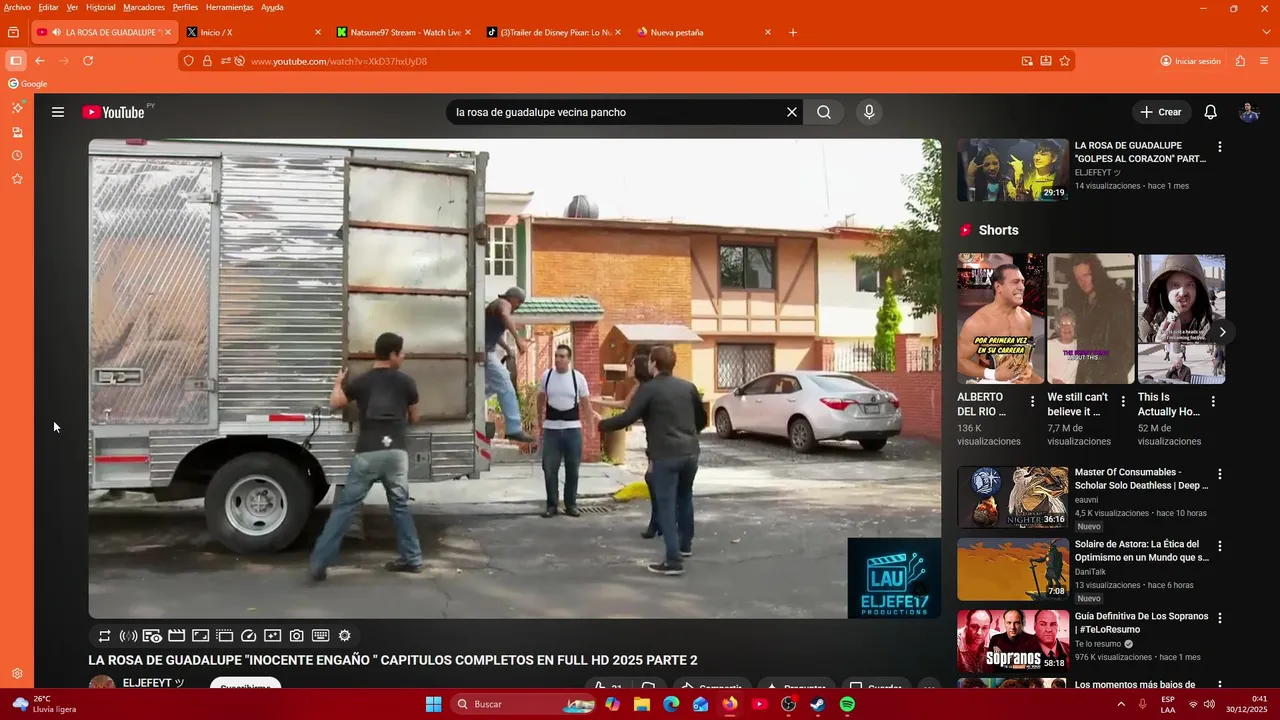Screen dimensions: 1280x720
Task: Open enhancer settings gear under video
Action: pyautogui.click(x=345, y=636)
